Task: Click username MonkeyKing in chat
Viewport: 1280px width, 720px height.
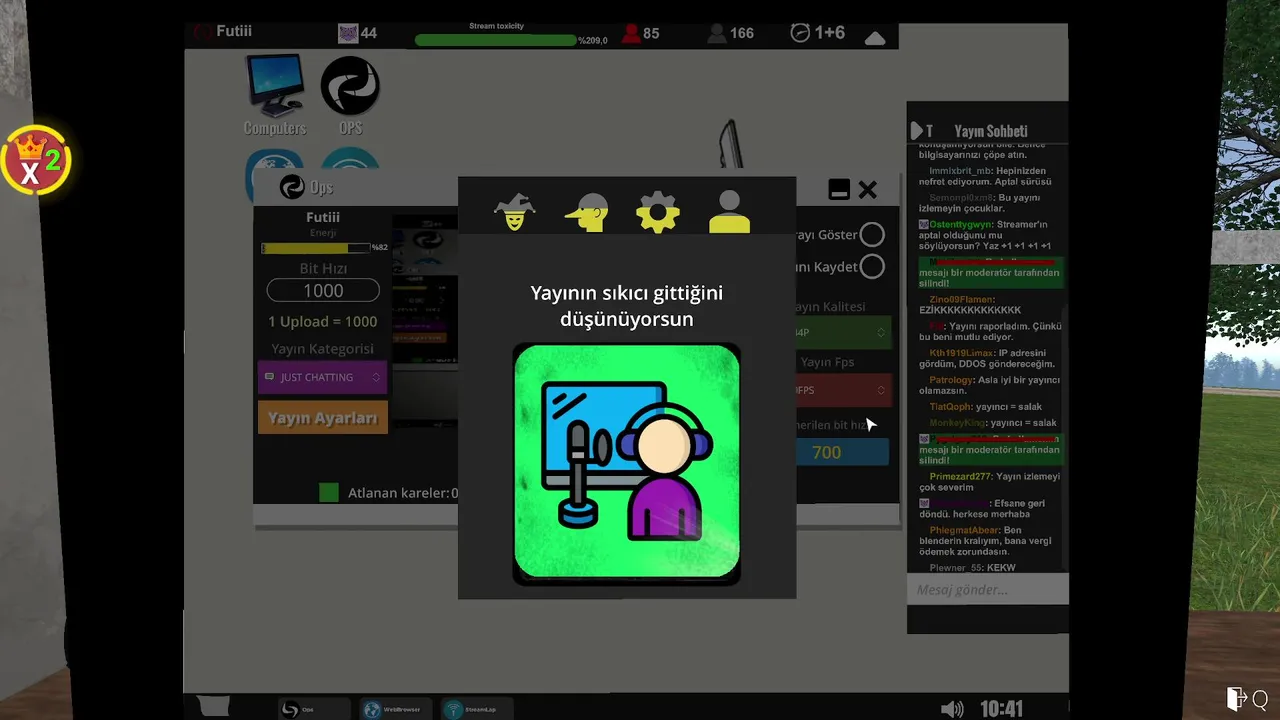Action: pyautogui.click(x=957, y=423)
